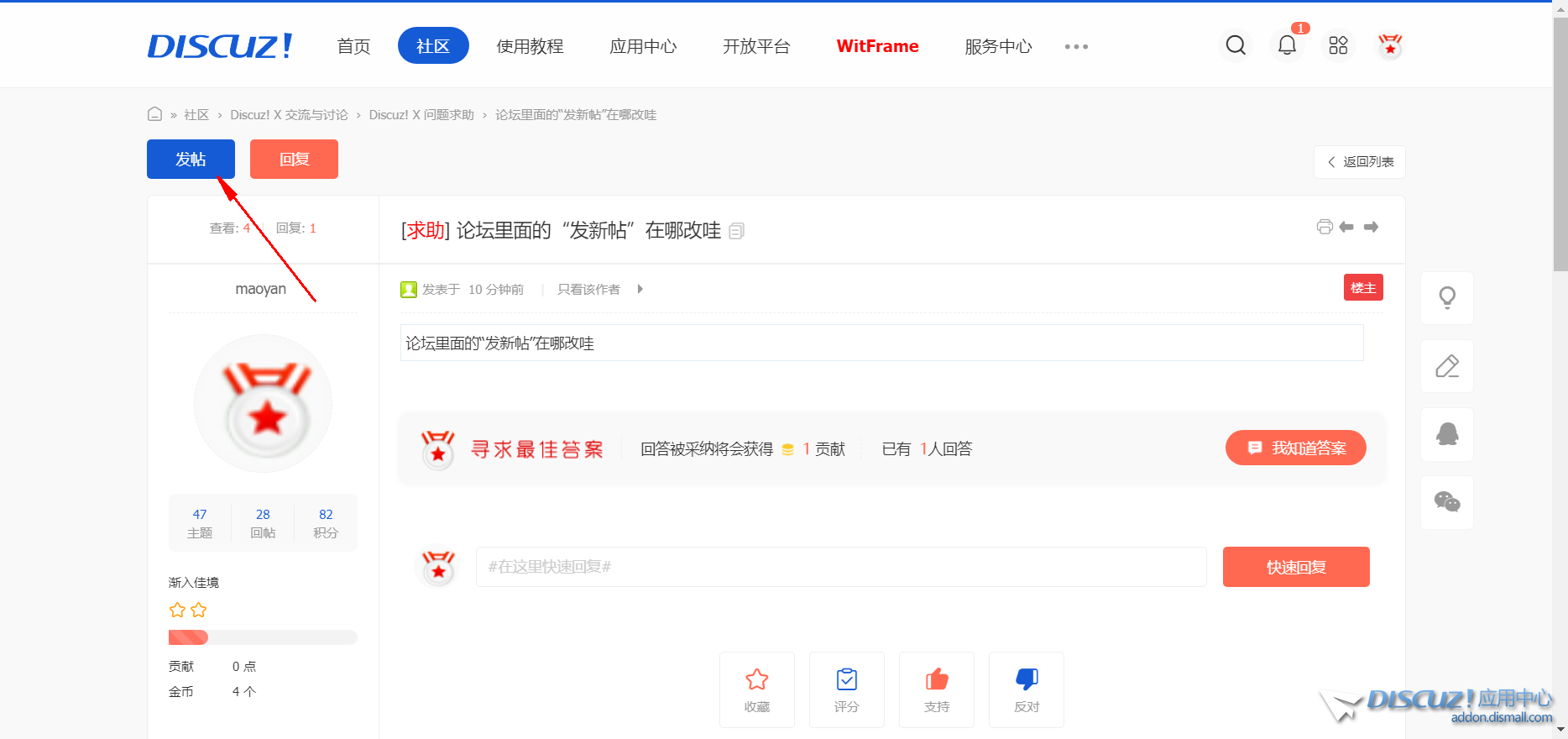The image size is (1568, 739).
Task: Open the apps grid icon
Action: point(1338,45)
